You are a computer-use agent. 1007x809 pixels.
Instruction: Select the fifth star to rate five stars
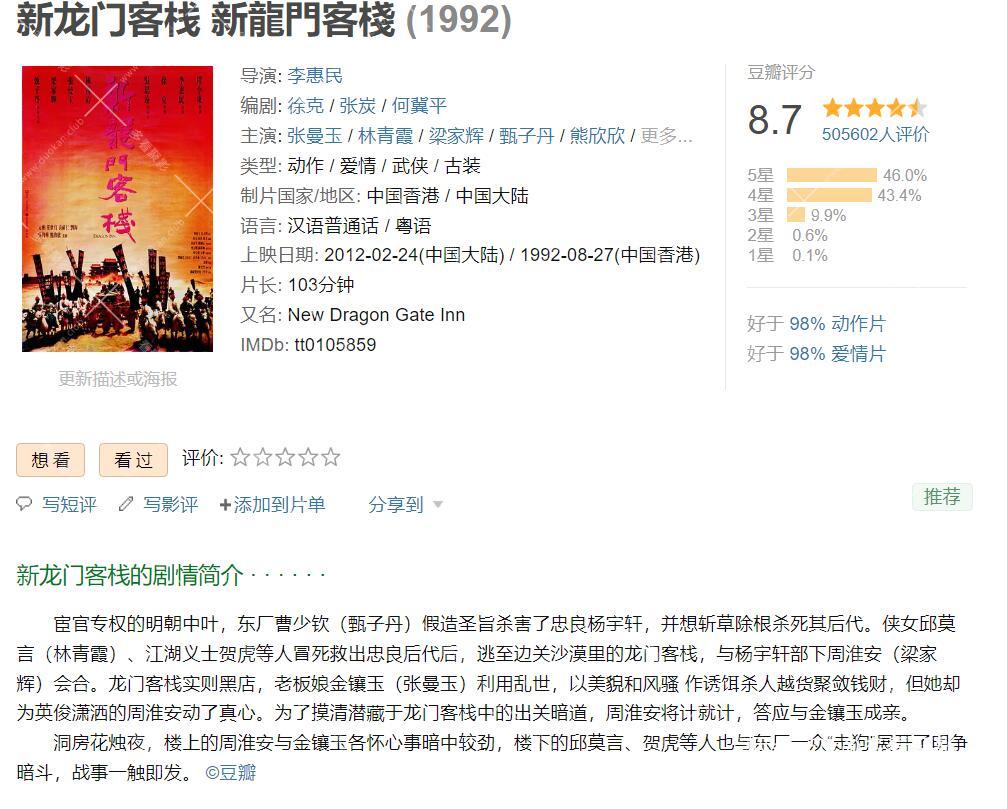[332, 457]
